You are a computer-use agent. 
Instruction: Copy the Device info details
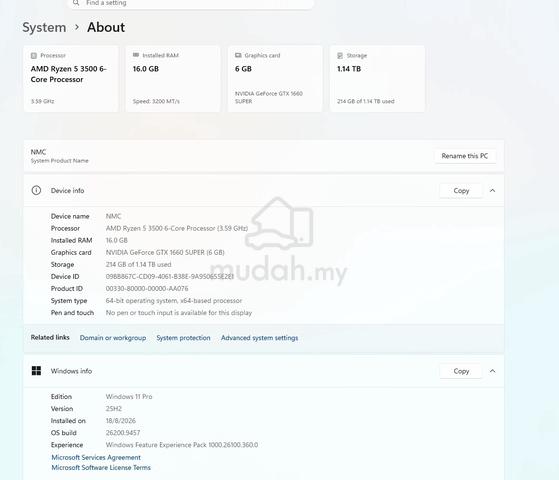point(461,191)
